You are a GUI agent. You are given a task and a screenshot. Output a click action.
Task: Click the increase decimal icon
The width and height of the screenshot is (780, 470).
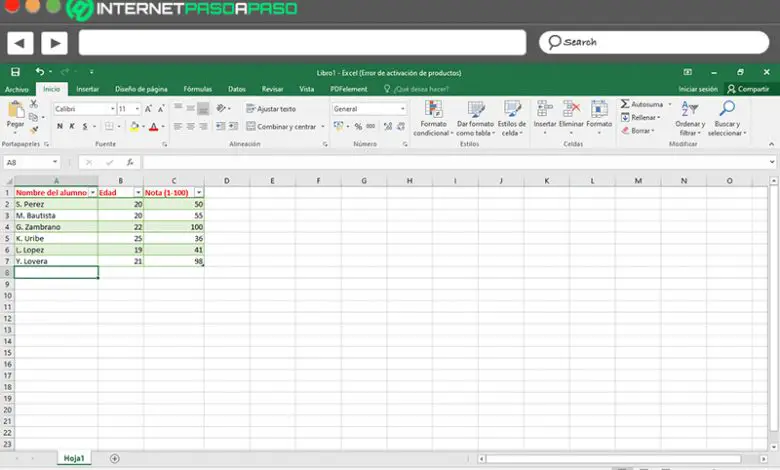pyautogui.click(x=388, y=126)
